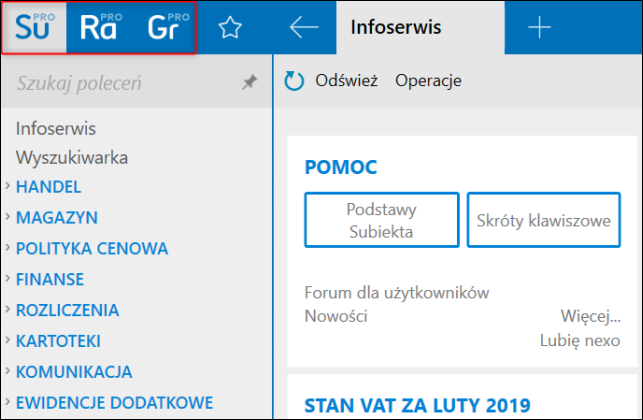643x420 pixels.
Task: Open Rachmistrz (Ra PRO) module icon
Action: pyautogui.click(x=100, y=28)
